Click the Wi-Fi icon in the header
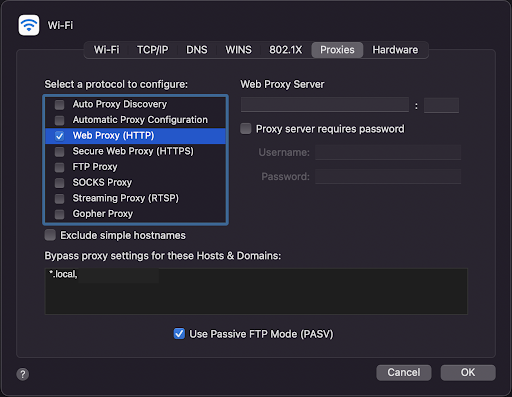512x397 pixels. tap(29, 25)
